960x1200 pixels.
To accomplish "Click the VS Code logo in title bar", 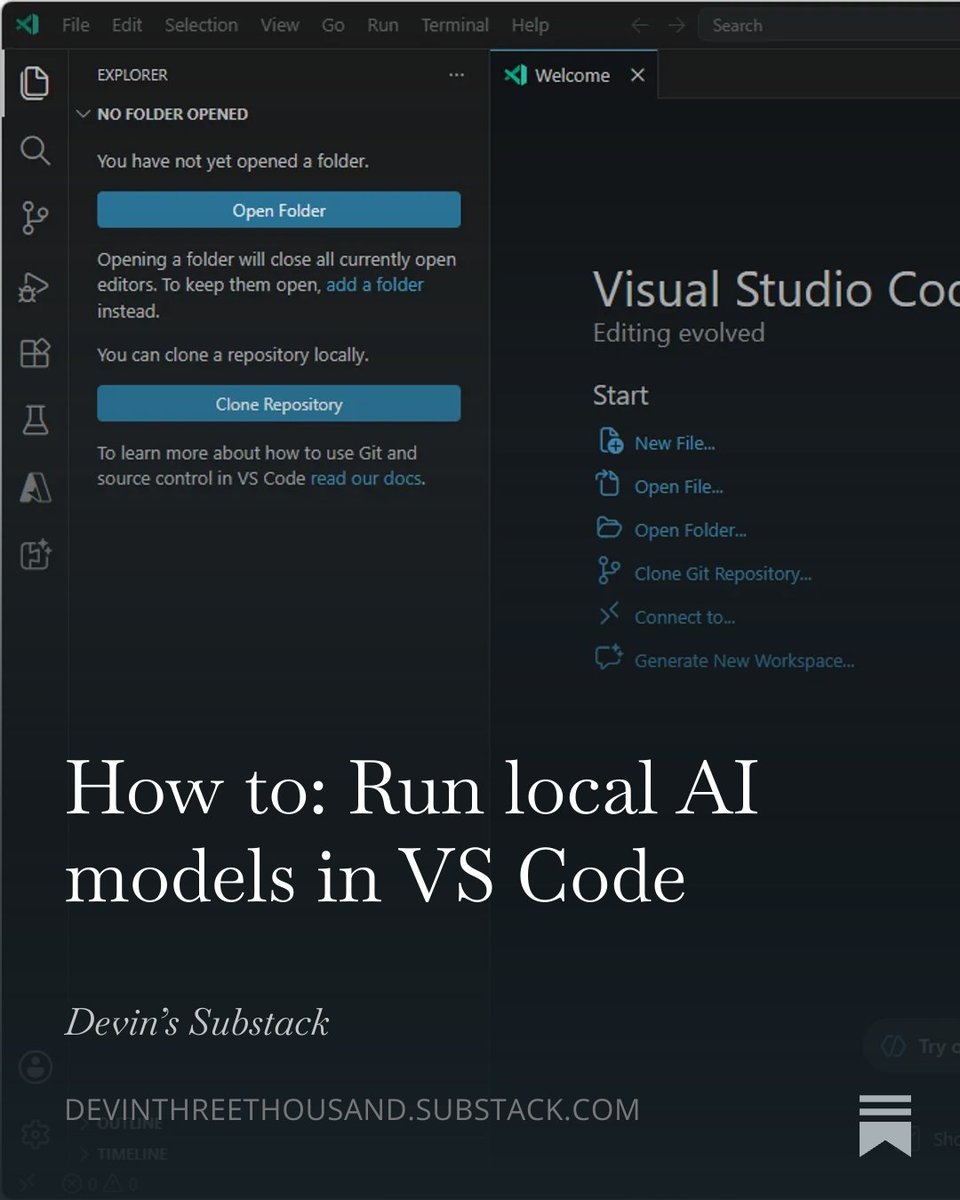I will (x=27, y=25).
